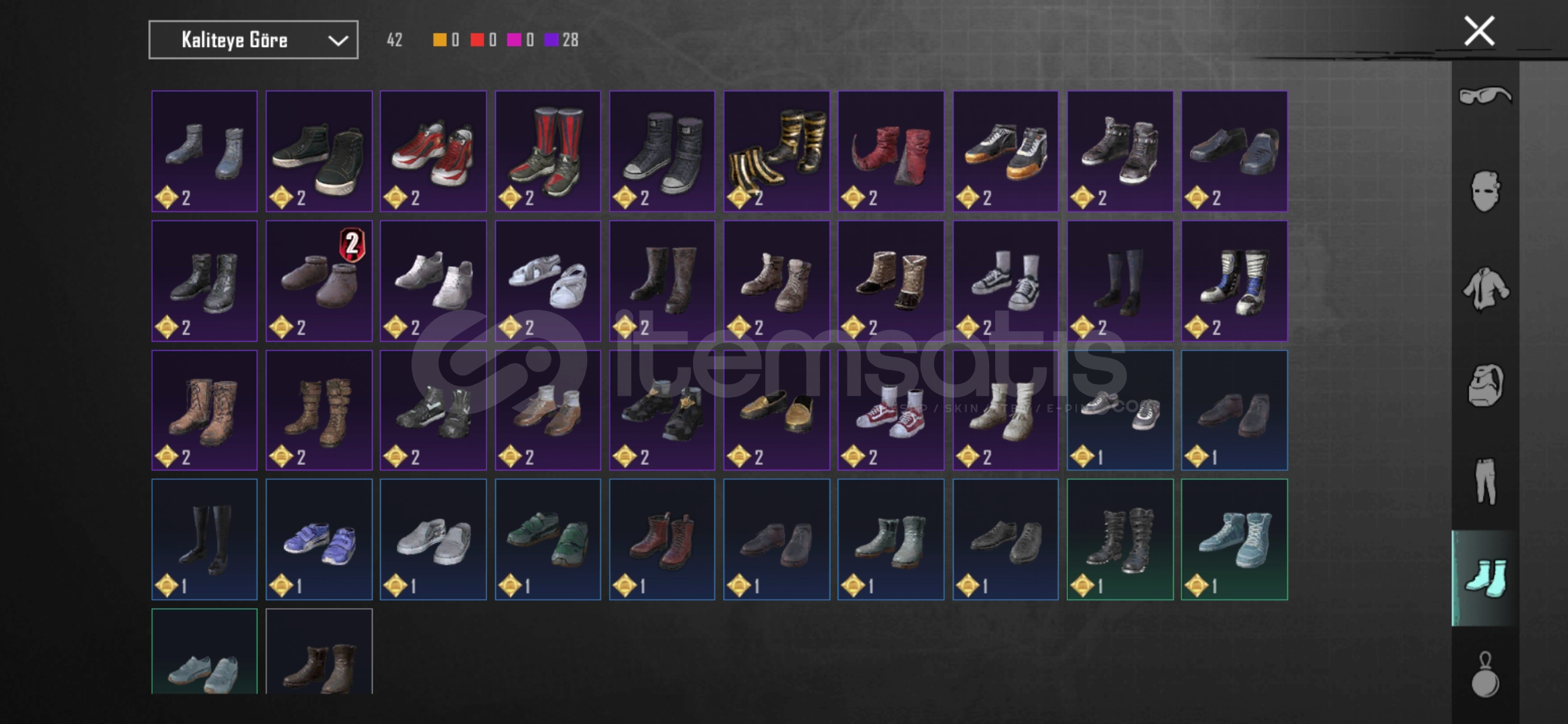Pick the blue velcro sneakers
This screenshot has height=724, width=1568.
pos(319,539)
